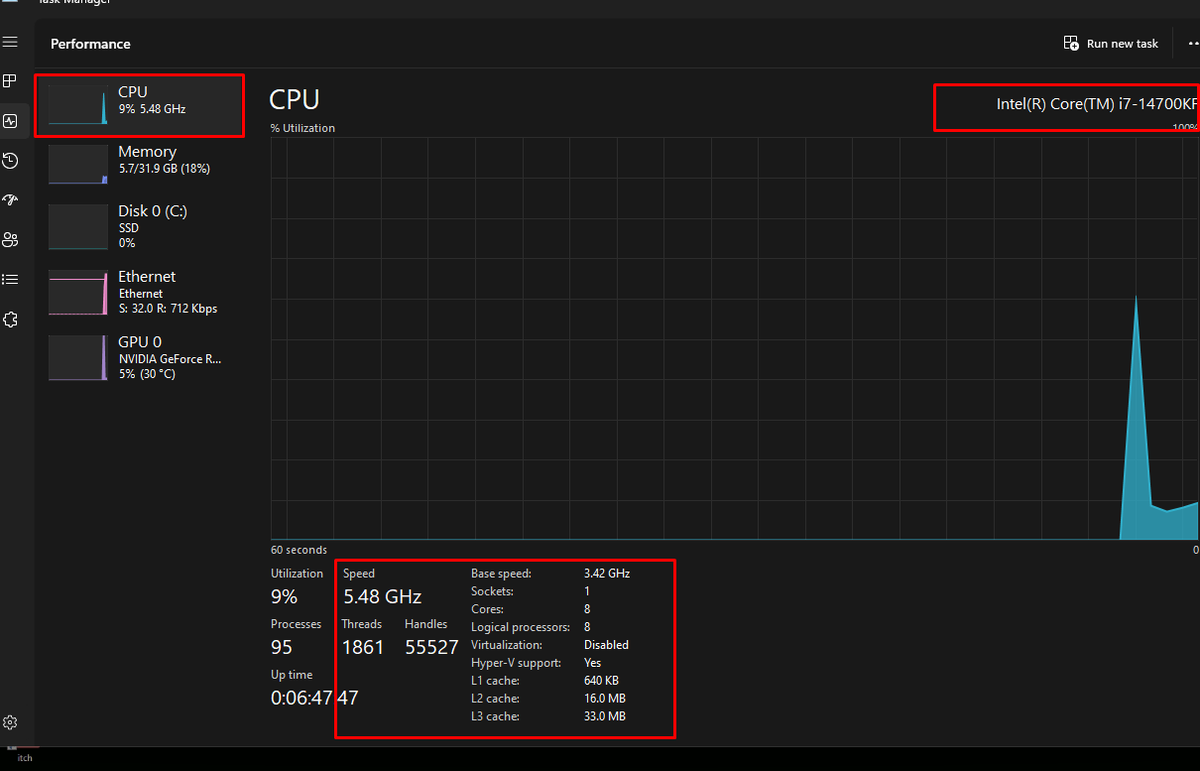Open the Services page icon

10,318
